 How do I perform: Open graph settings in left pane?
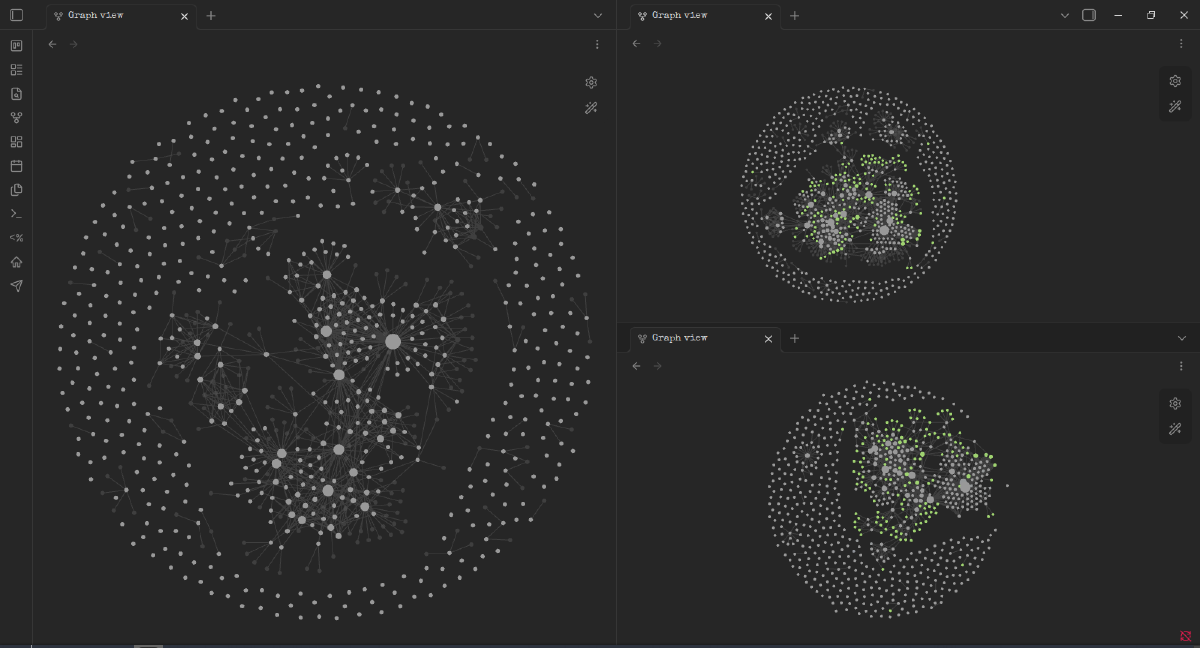[591, 82]
